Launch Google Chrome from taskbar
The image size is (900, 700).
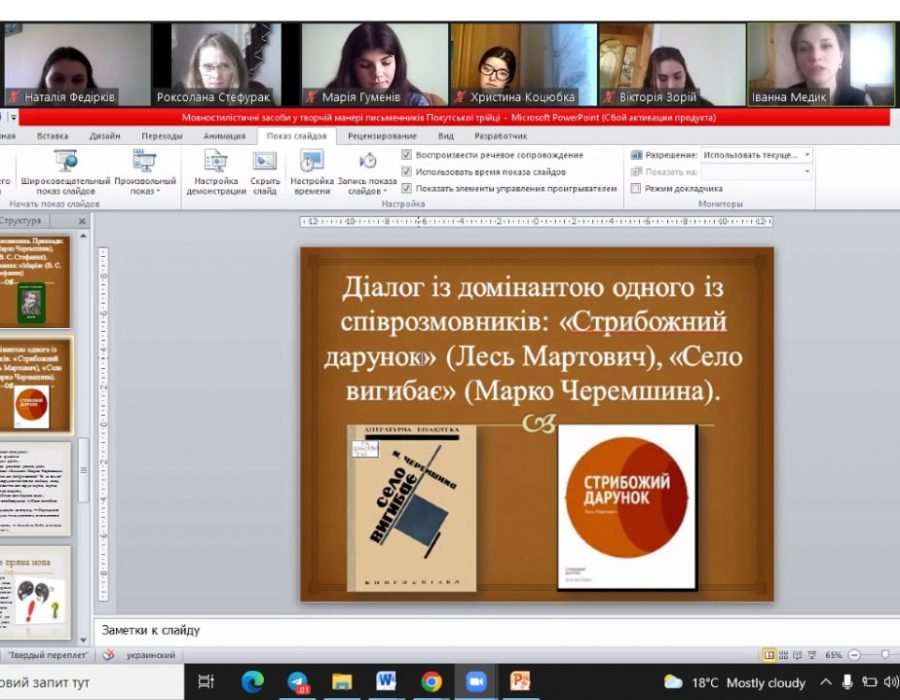coord(431,682)
